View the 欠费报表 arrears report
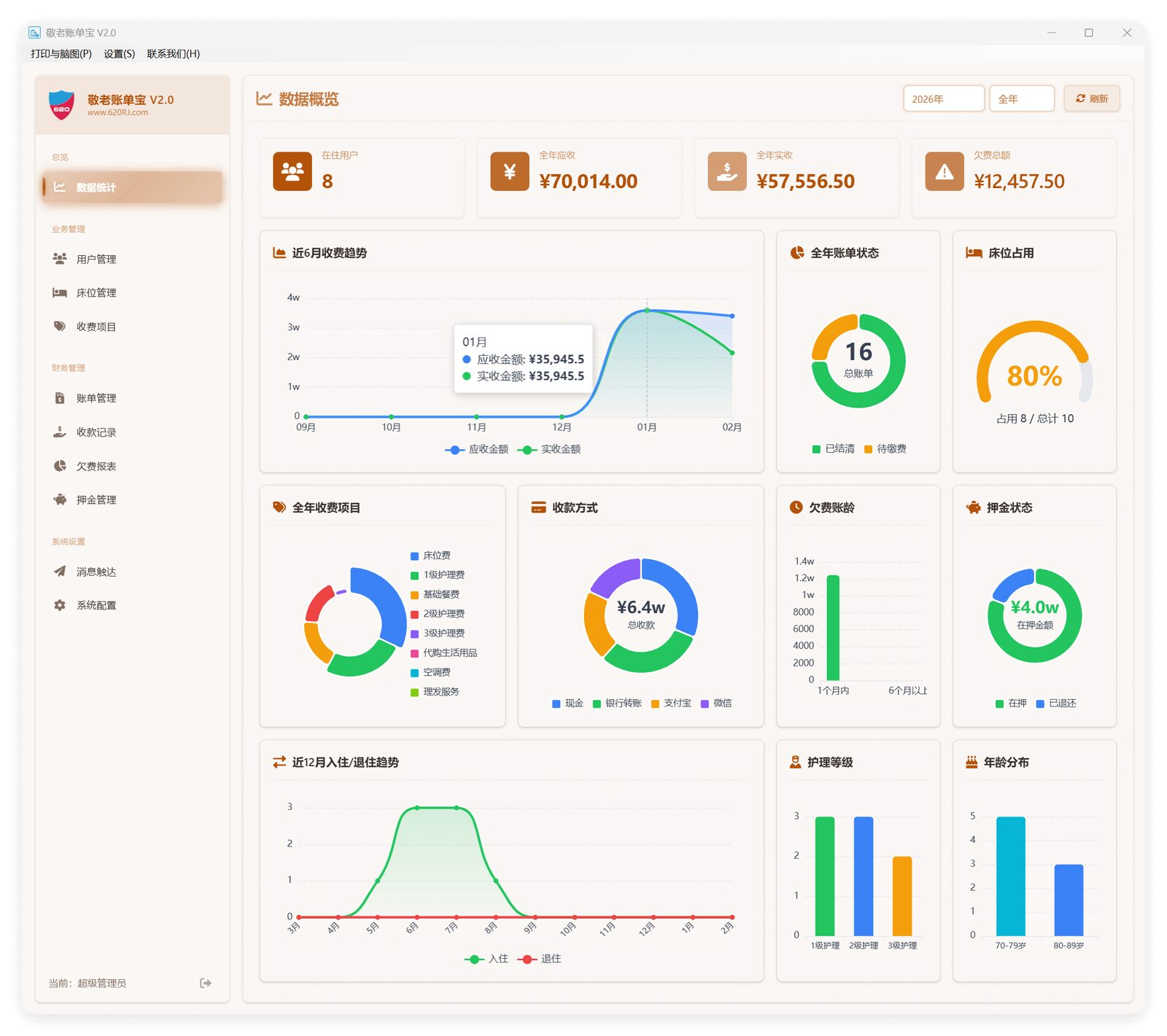Screen dimensions: 1167x1036 click(96, 466)
